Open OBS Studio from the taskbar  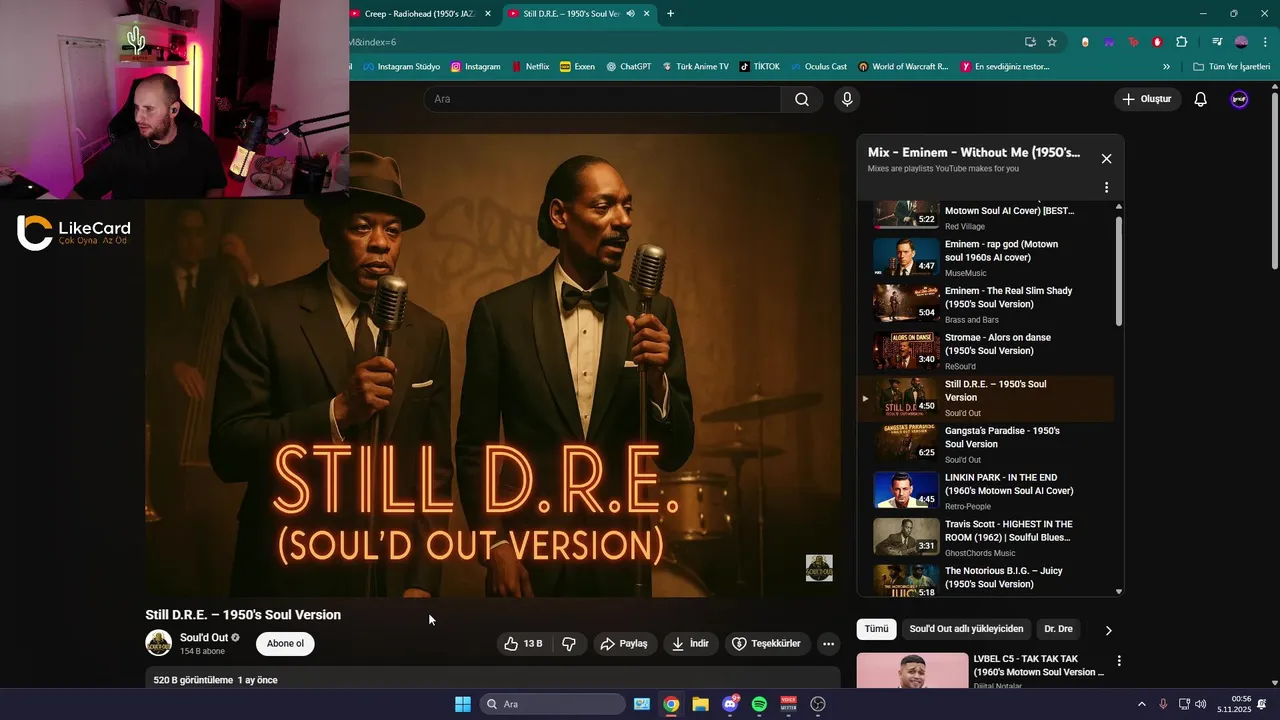pyautogui.click(x=818, y=704)
